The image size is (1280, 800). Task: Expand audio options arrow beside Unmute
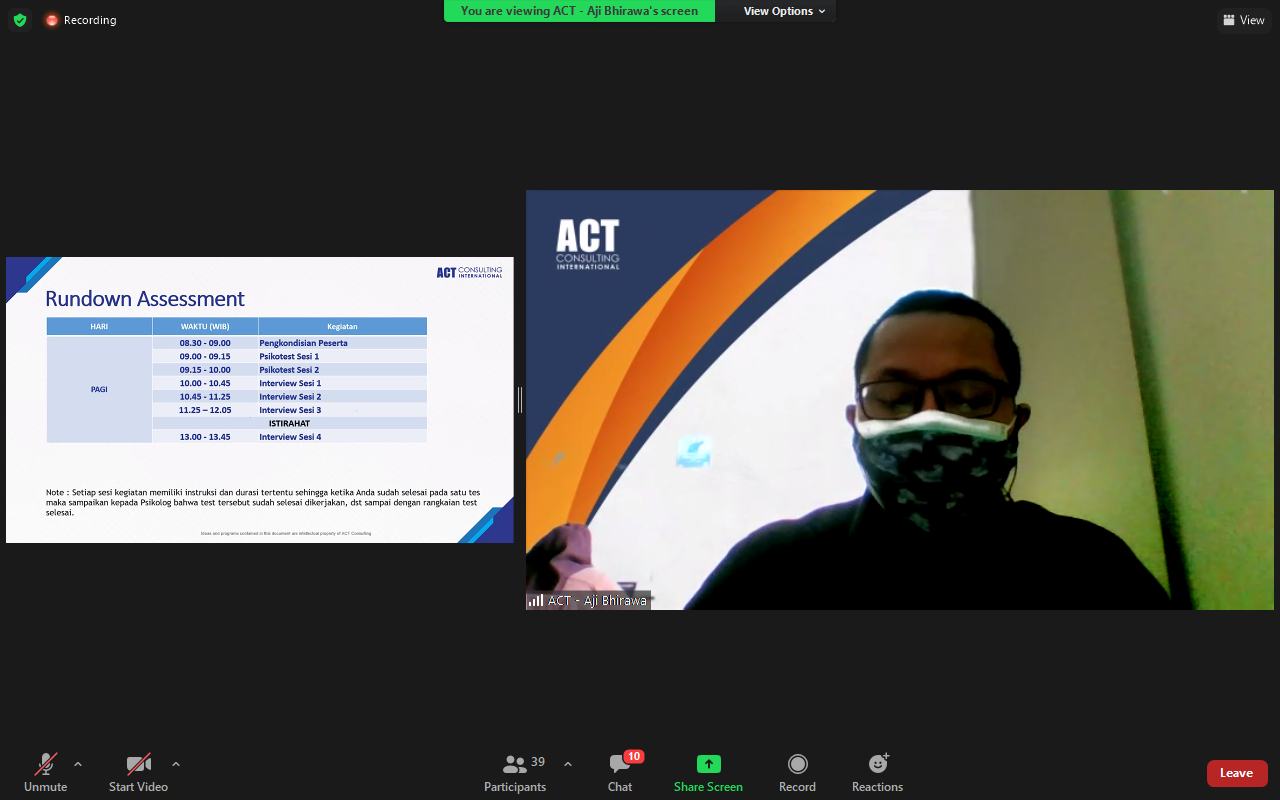(x=78, y=765)
